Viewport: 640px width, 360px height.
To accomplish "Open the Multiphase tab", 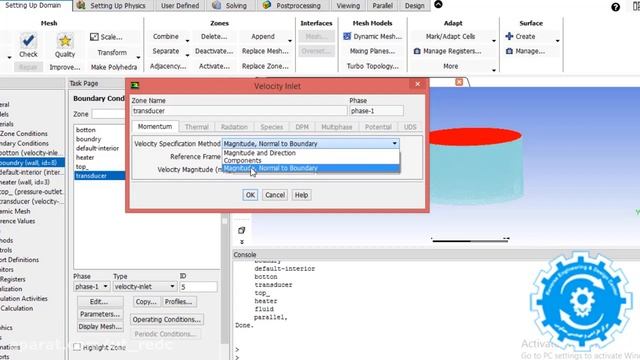I will [x=336, y=127].
